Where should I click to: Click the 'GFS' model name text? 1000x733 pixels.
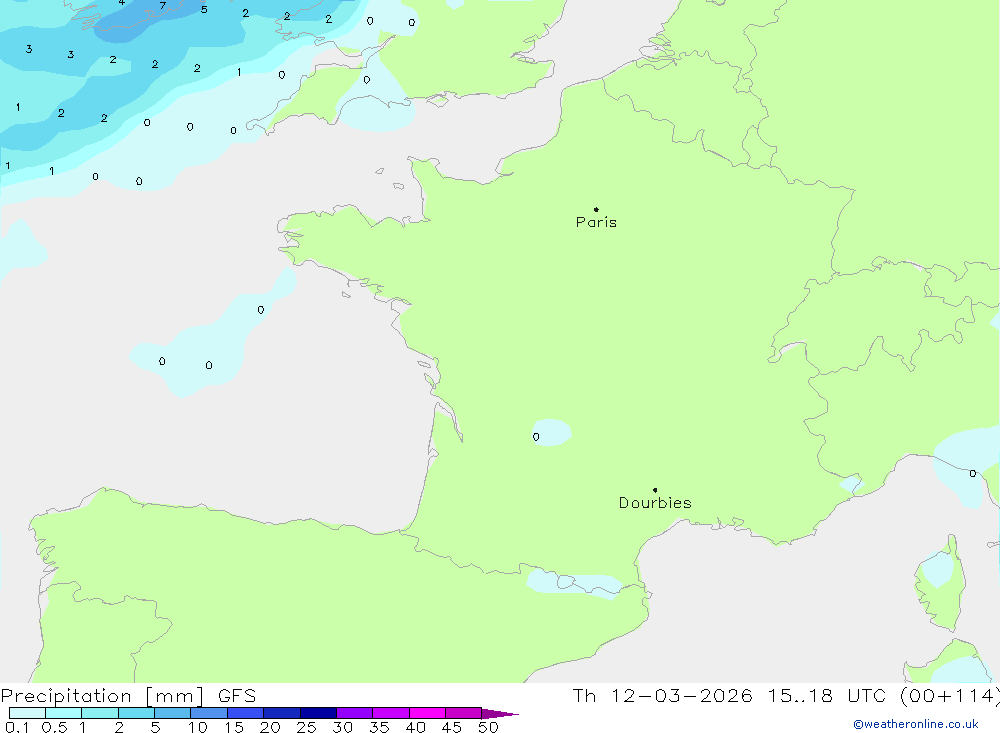(237, 696)
